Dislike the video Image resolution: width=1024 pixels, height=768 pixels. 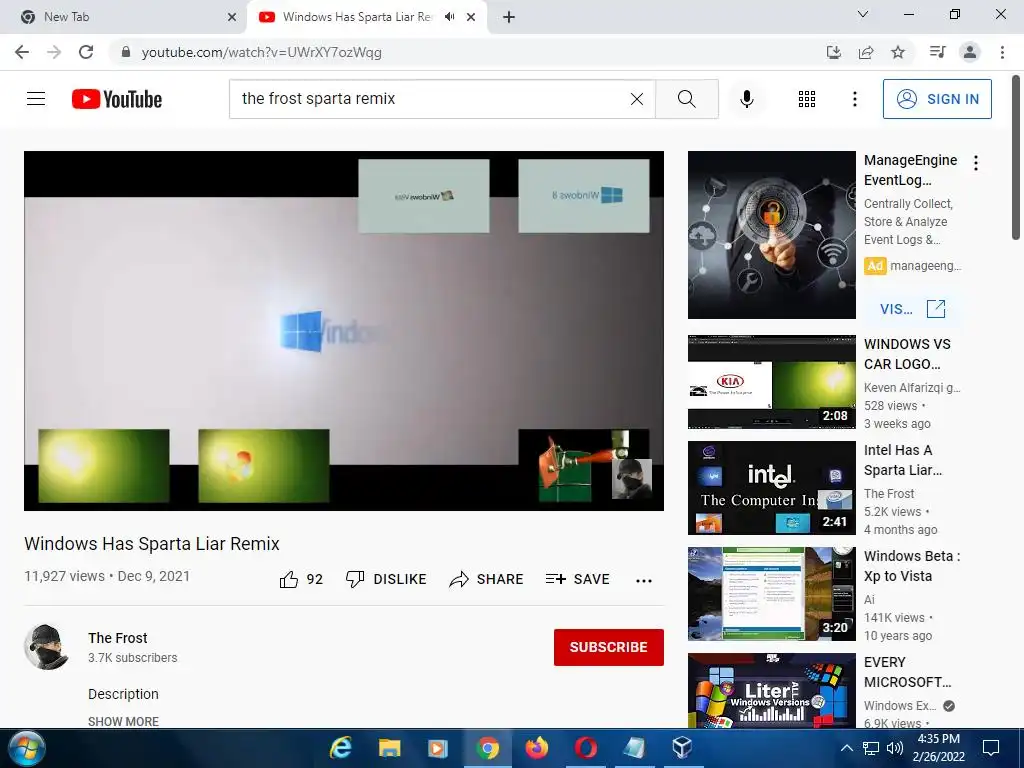point(386,579)
